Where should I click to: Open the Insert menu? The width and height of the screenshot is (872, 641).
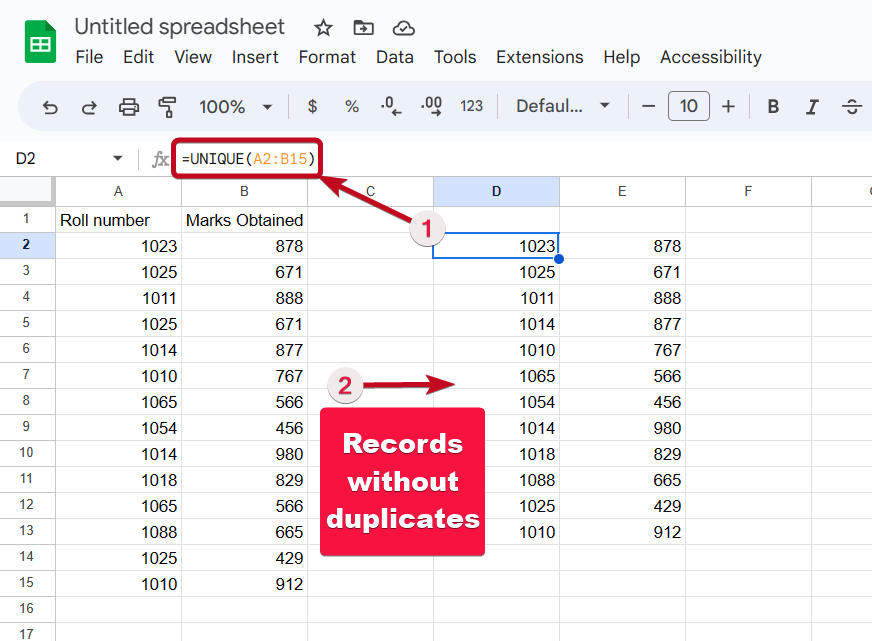tap(255, 57)
